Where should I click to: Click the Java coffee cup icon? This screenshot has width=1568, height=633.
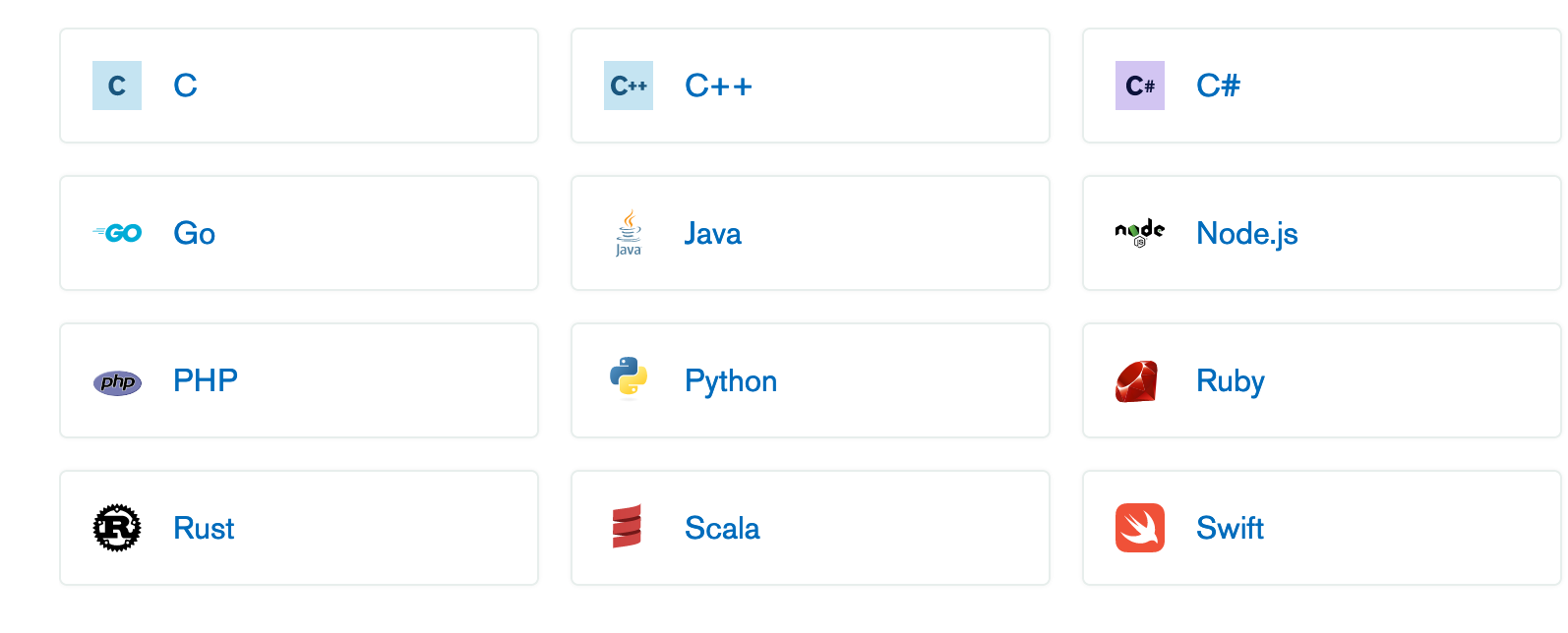[629, 233]
